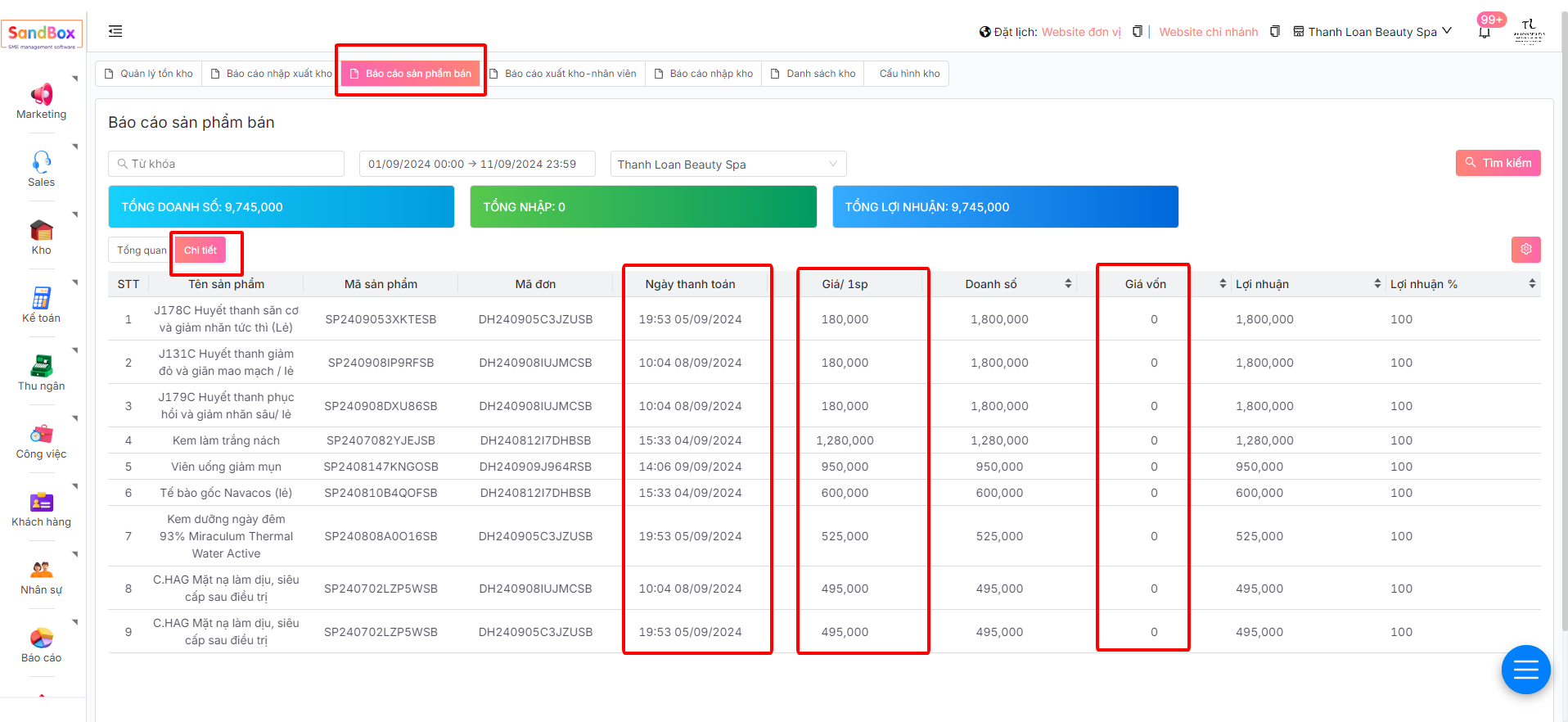The height and width of the screenshot is (722, 1568).
Task: Expand the Thanh Loan Beauty Spa branch dropdown
Action: (x=728, y=165)
